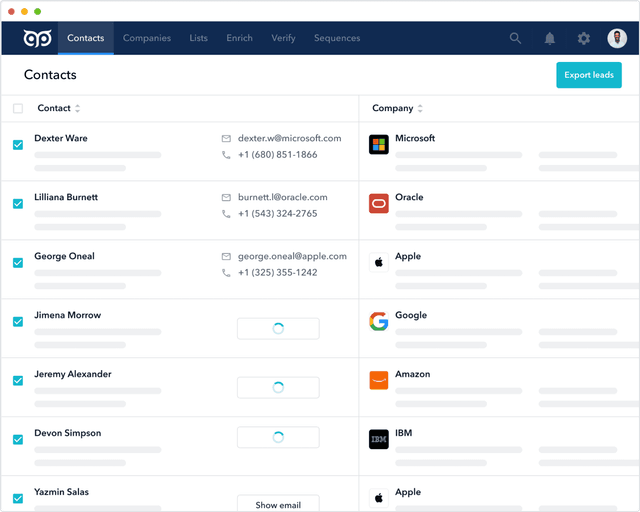Screen dimensions: 640x512
Task: Toggle select-all checkbox in Contact header
Action: tap(18, 108)
